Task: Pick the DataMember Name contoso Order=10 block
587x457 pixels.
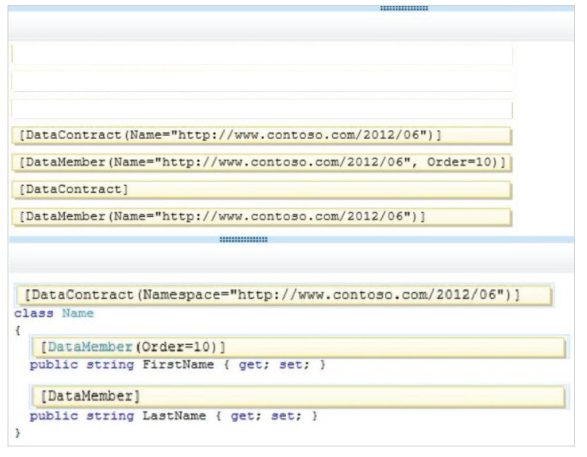Action: (261, 162)
